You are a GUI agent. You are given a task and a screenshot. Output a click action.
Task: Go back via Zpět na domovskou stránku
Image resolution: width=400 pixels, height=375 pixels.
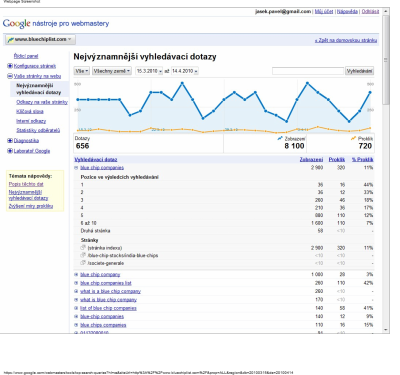[346, 40]
